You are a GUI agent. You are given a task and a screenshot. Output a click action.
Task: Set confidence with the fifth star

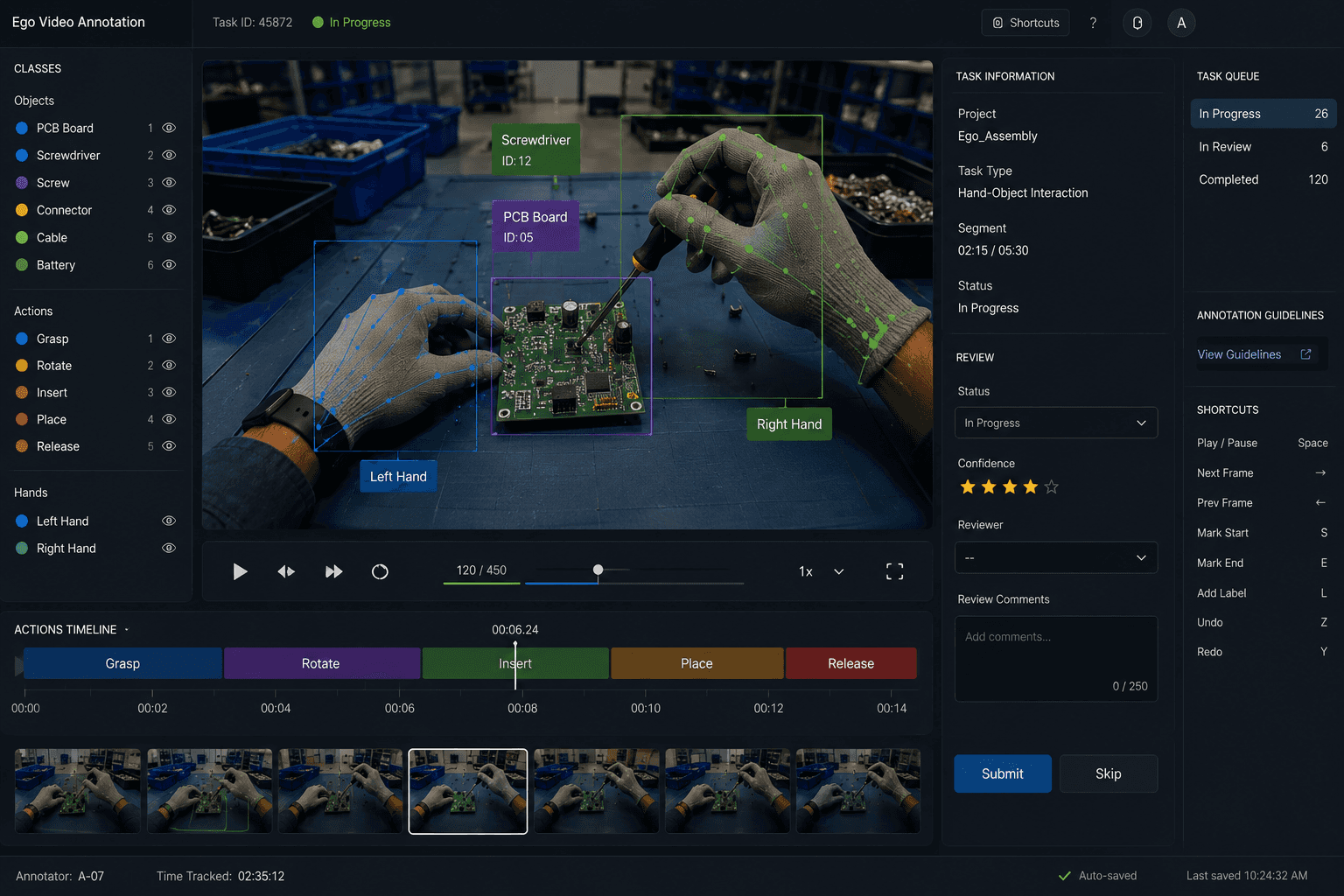coord(1052,486)
